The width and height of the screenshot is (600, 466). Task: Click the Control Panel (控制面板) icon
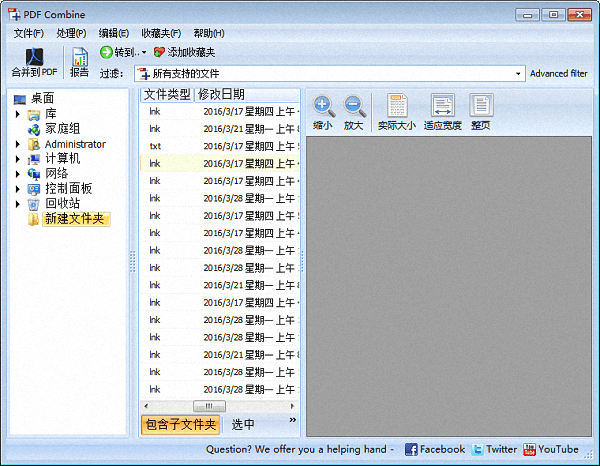click(34, 189)
